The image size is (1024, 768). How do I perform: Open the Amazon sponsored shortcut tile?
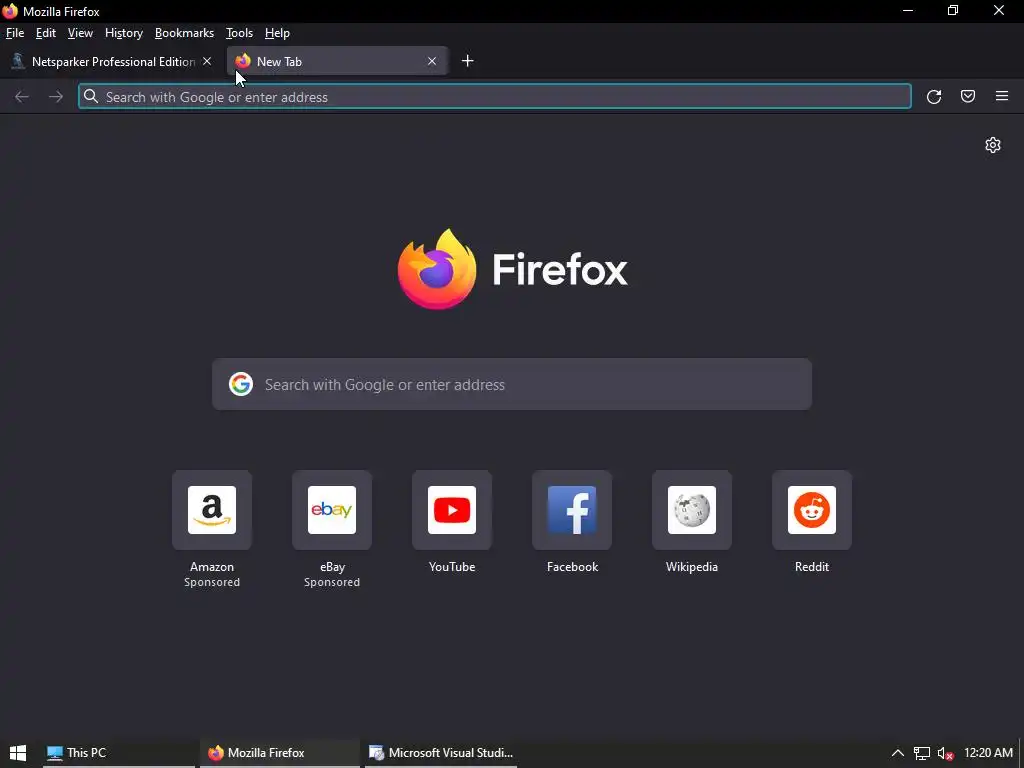coord(212,510)
